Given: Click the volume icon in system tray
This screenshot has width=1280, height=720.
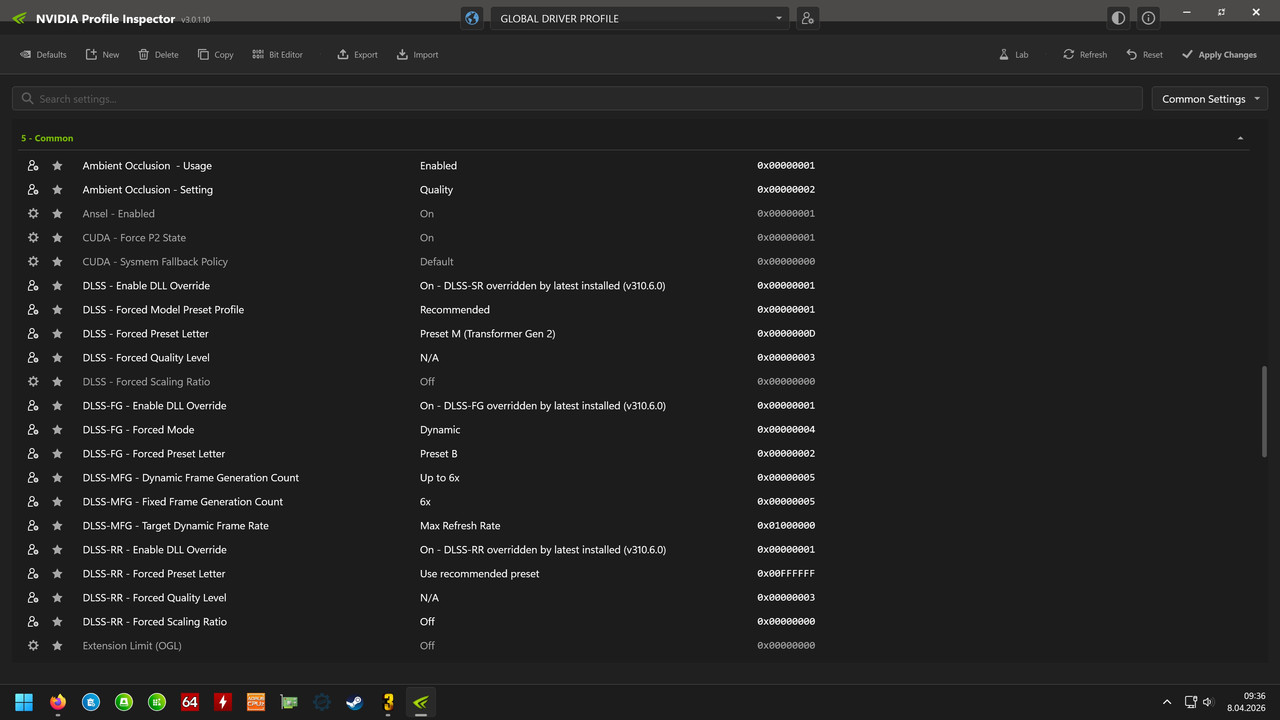Looking at the screenshot, I should point(1208,702).
